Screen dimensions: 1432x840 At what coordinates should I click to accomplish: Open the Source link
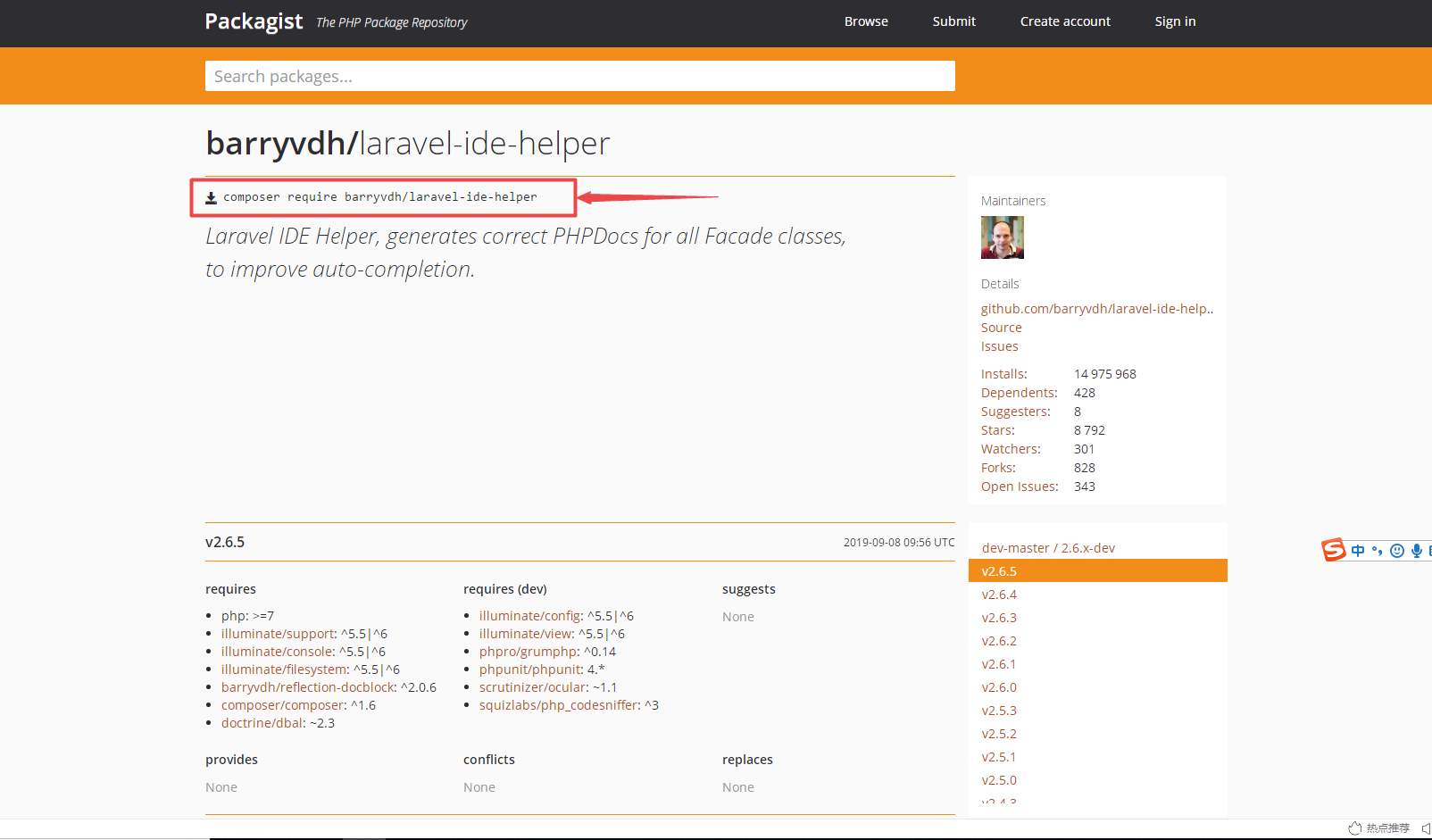[x=1001, y=328]
